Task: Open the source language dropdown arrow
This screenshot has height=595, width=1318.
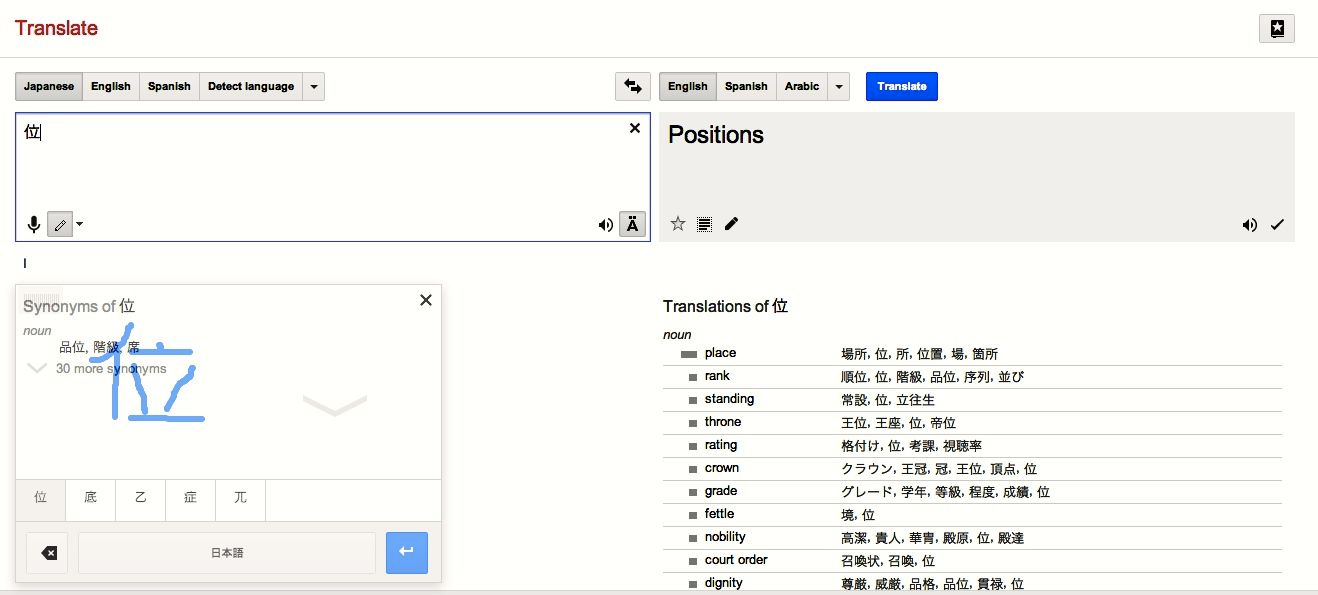Action: pos(314,87)
